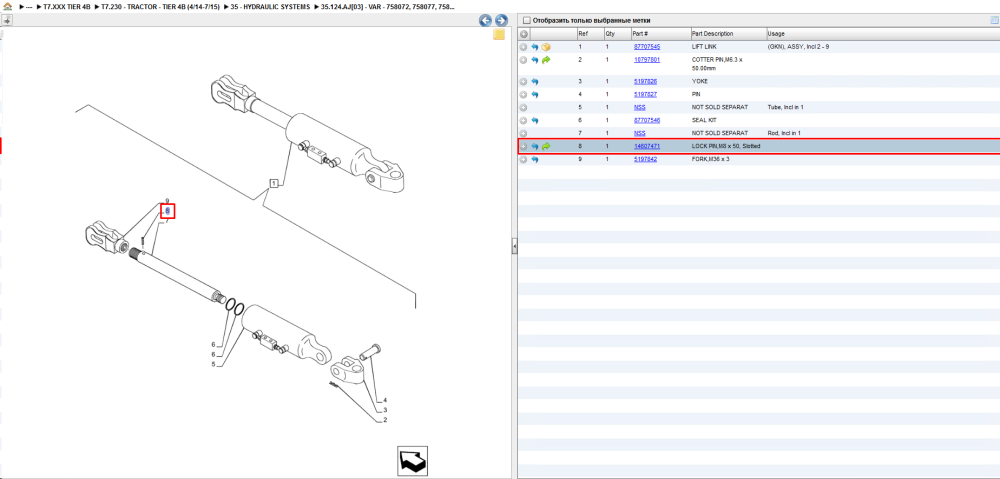The width and height of the screenshot is (1000, 479).
Task: Sort by Part Description column header
Action: 728,34
